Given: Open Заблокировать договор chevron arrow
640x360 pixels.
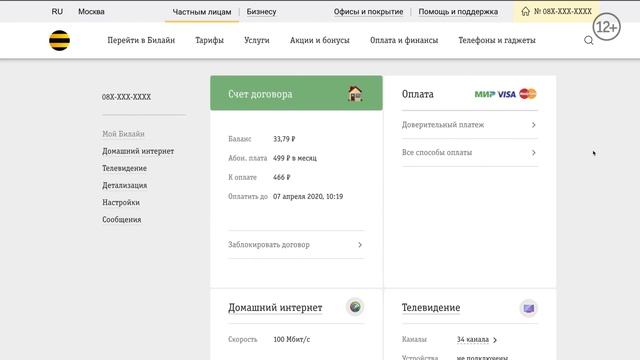Looking at the screenshot, I should 360,245.
